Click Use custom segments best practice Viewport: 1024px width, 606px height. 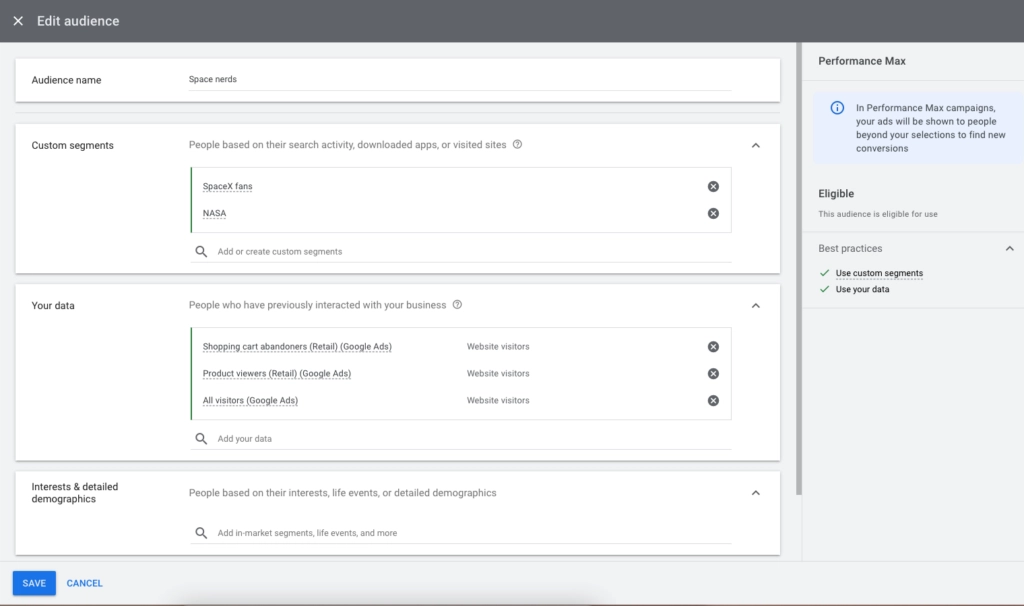pyautogui.click(x=879, y=273)
